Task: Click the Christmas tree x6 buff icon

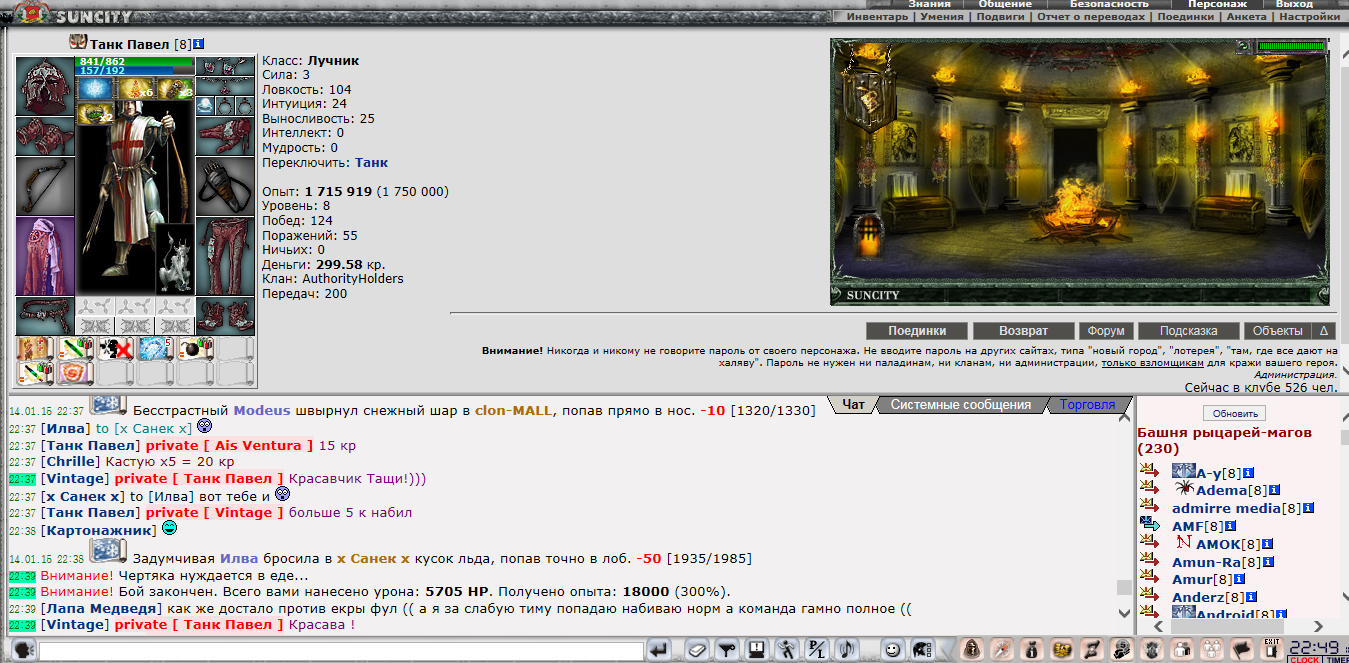Action: click(136, 88)
